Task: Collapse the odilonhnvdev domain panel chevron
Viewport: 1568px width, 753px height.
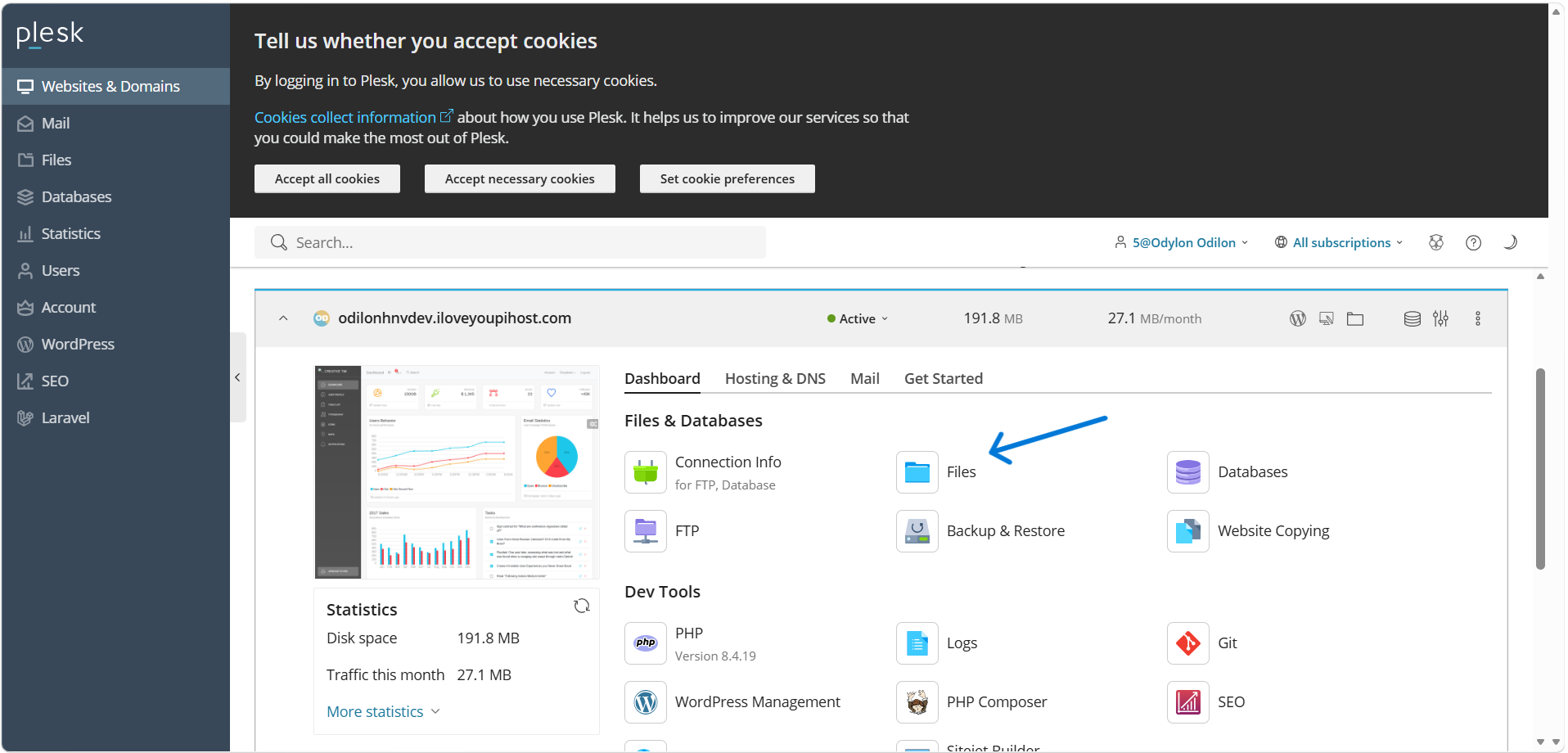Action: (x=283, y=318)
